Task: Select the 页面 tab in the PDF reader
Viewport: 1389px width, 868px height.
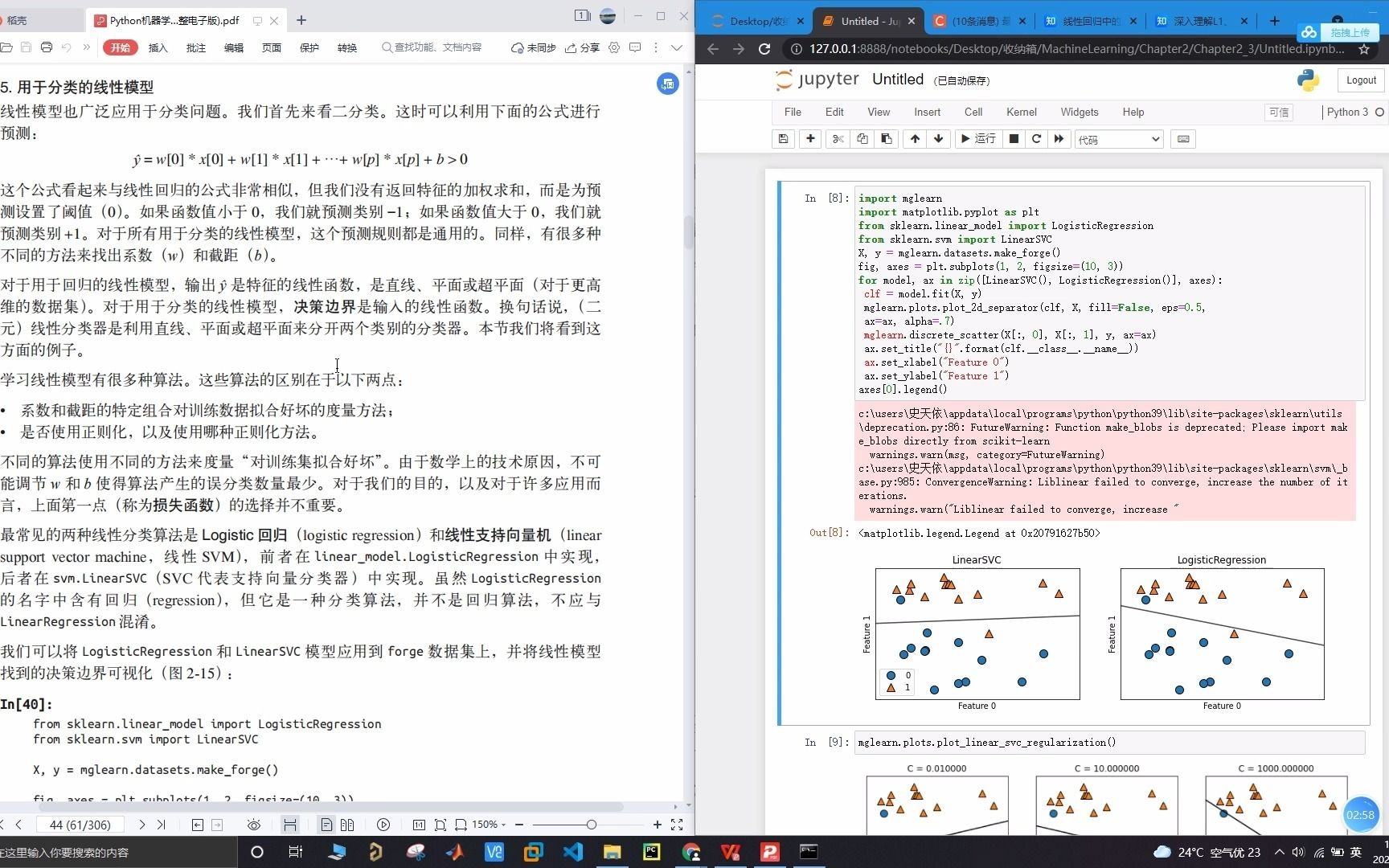Action: point(272,47)
